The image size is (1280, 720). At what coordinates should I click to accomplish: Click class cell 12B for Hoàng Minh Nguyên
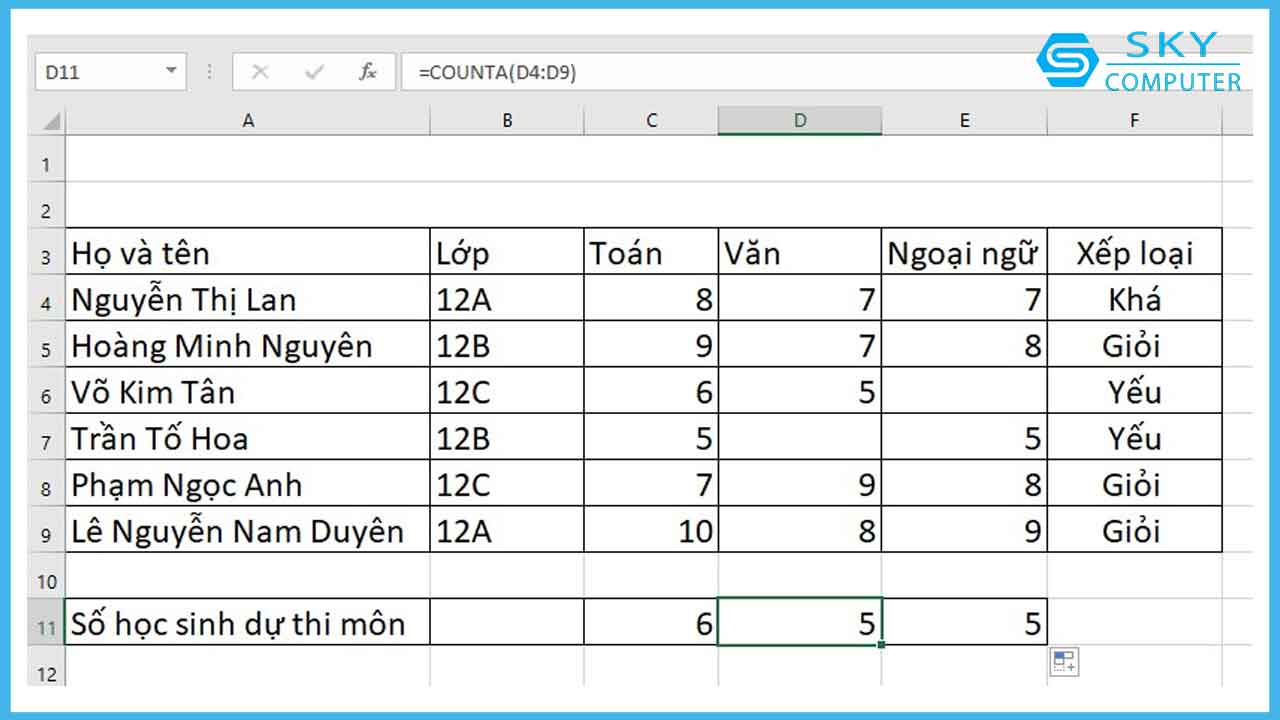507,344
